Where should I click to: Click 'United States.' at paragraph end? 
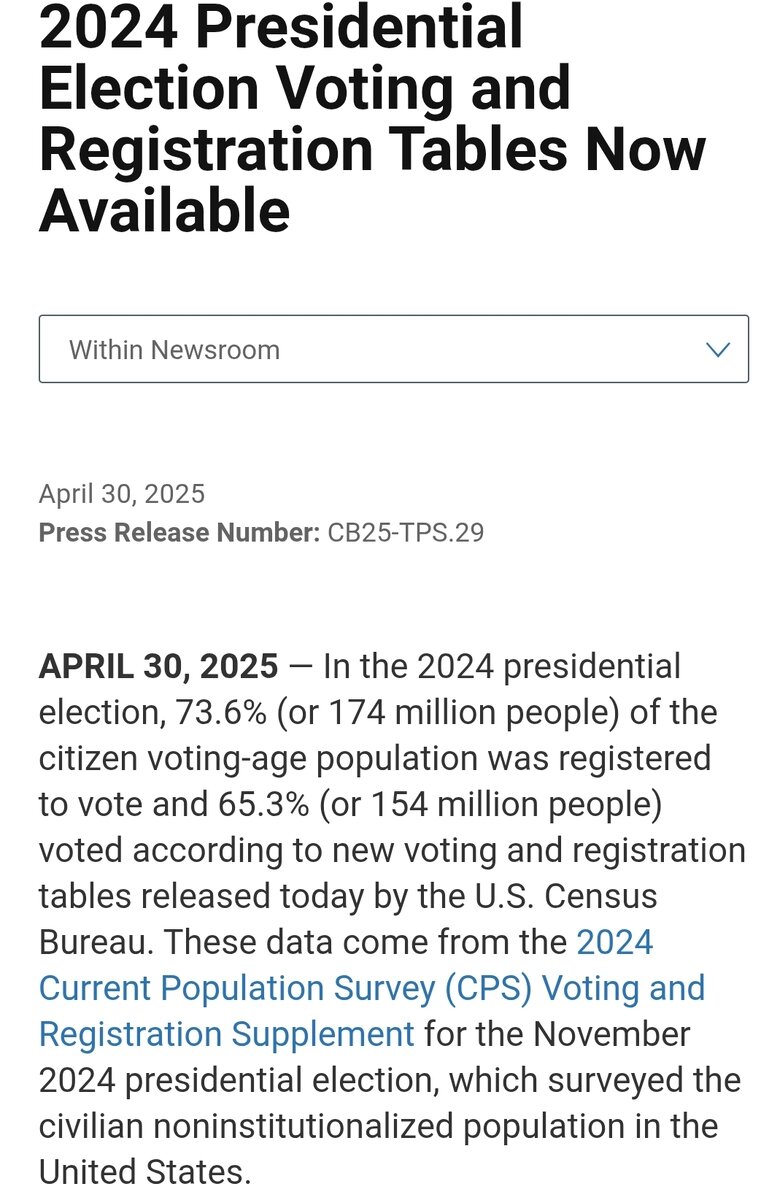click(x=144, y=1172)
